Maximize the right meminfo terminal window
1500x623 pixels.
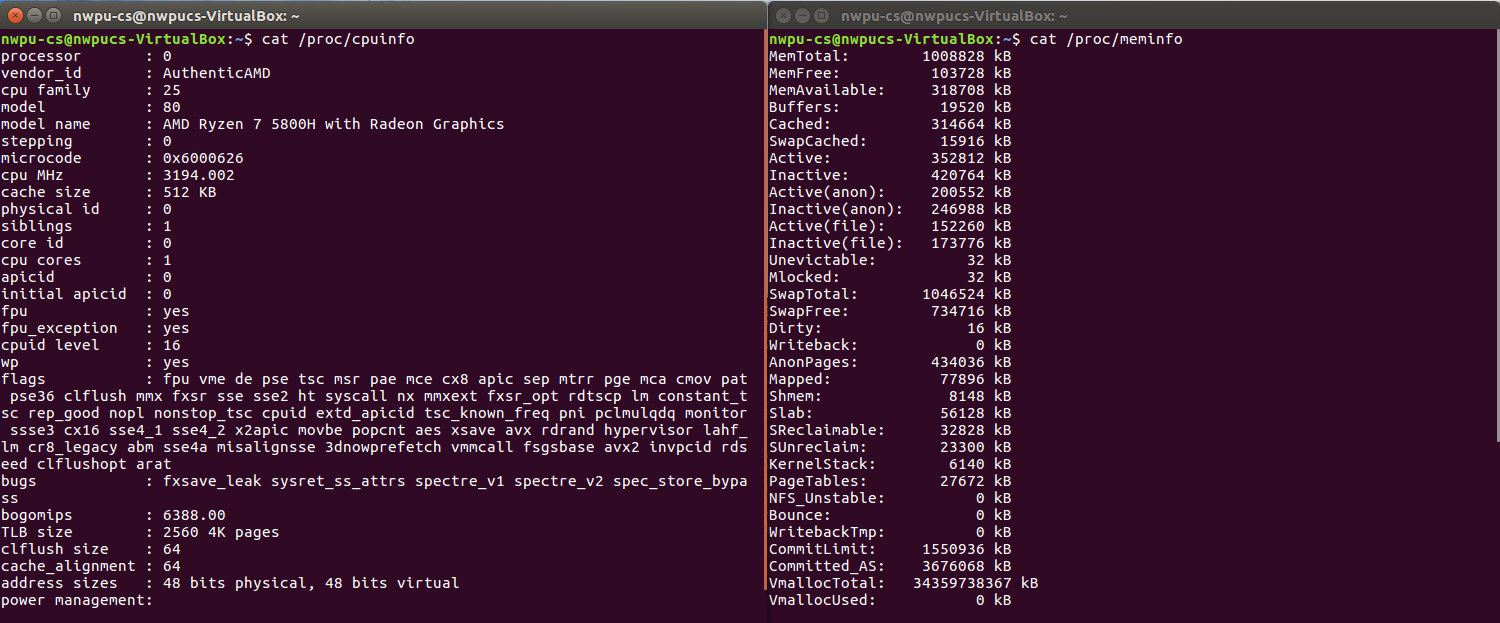[821, 15]
